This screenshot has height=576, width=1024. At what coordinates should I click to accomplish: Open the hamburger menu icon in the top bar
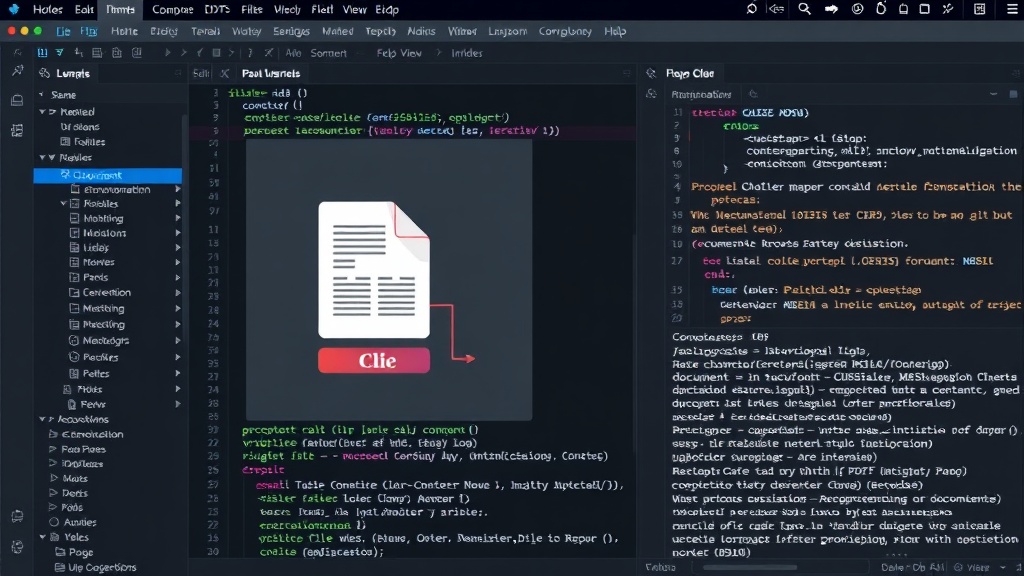1013,9
